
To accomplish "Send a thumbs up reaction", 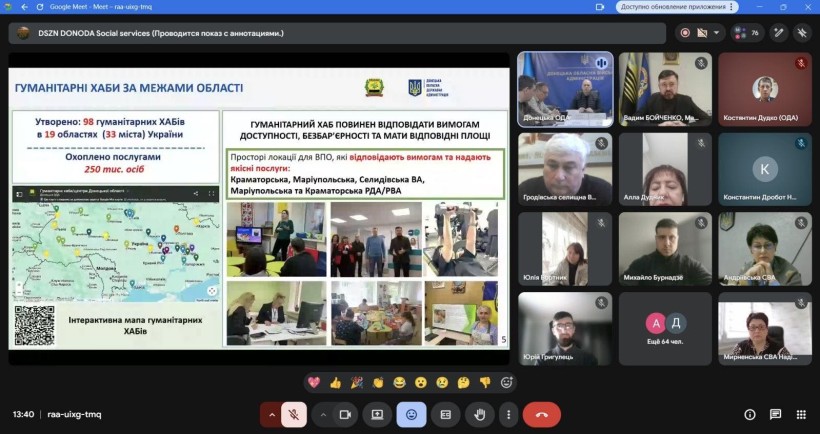I will (335, 383).
